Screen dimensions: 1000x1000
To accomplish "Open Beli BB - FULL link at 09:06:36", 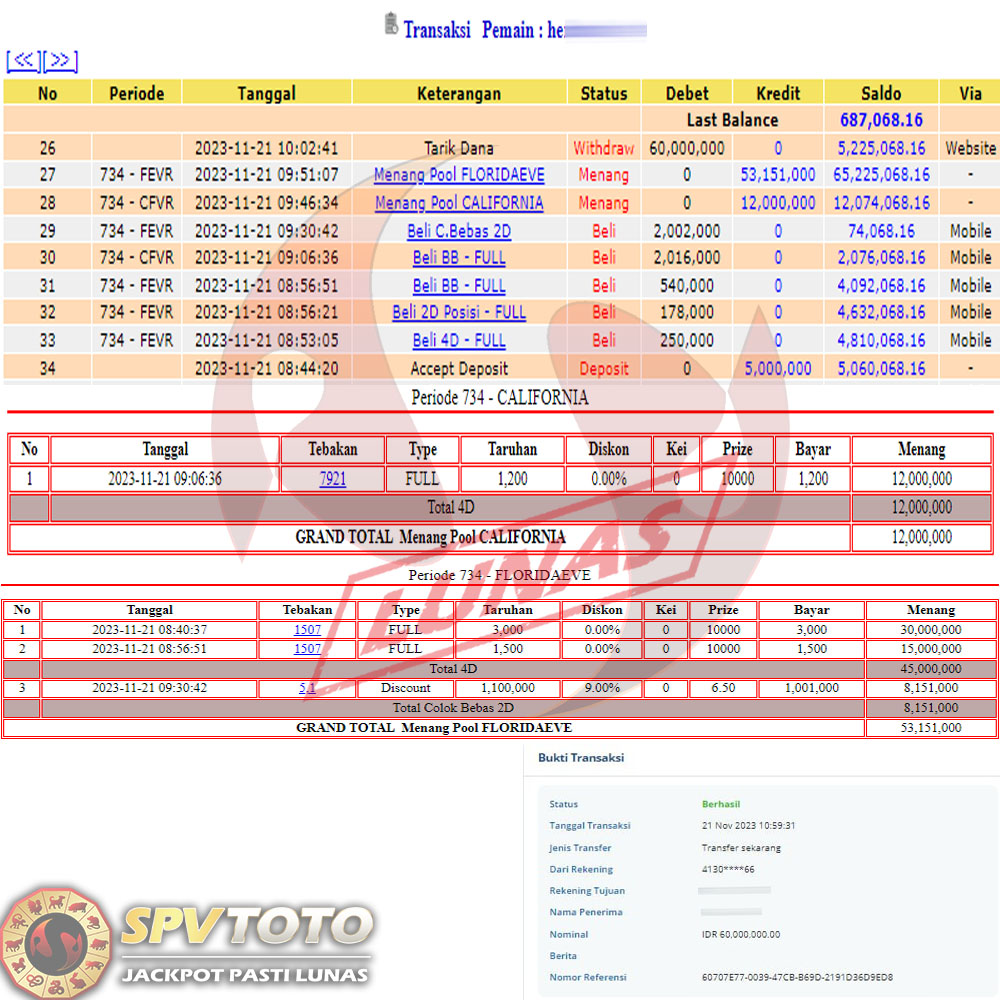I will 459,258.
